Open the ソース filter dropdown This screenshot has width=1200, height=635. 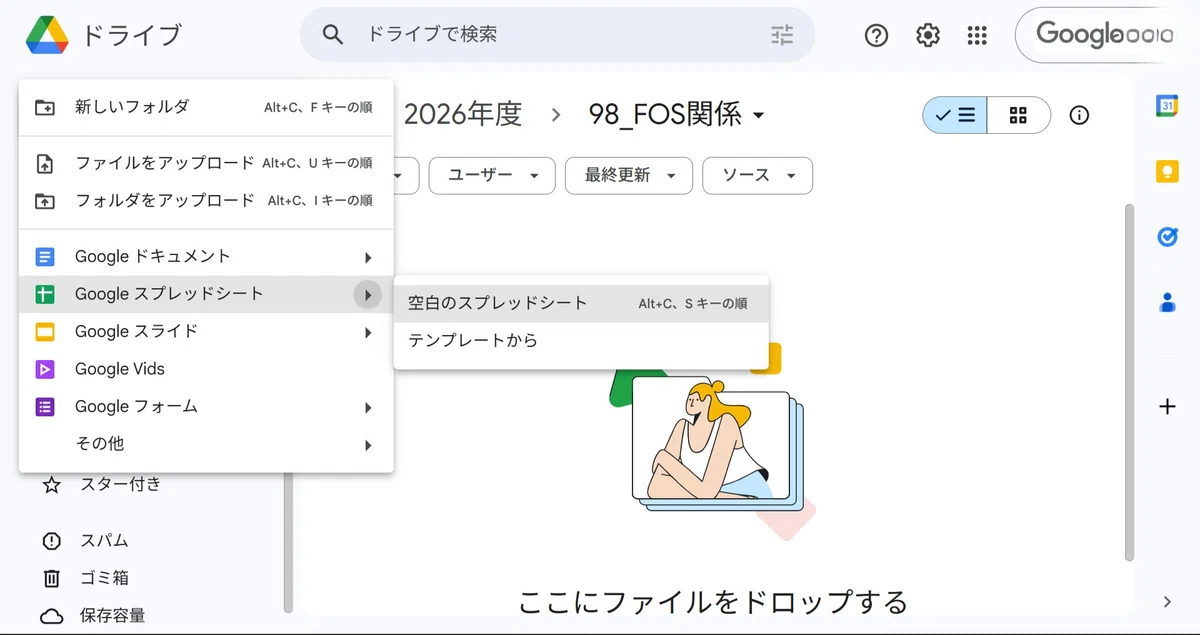tap(757, 175)
